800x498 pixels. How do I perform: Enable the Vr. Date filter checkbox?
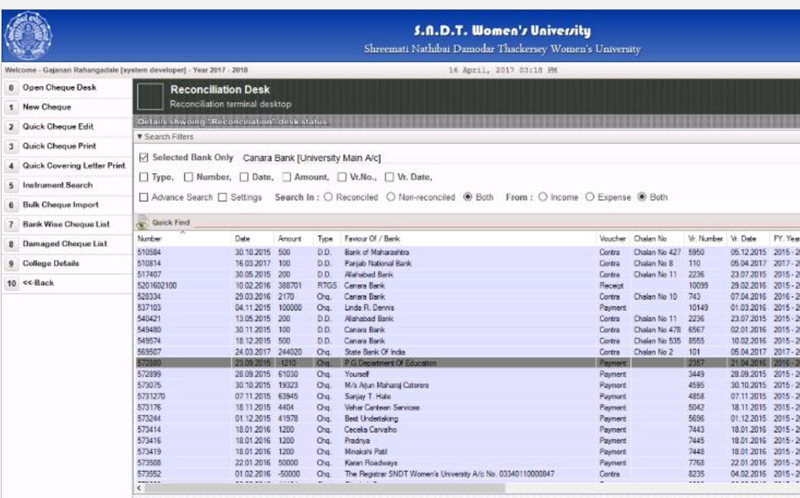[389, 177]
